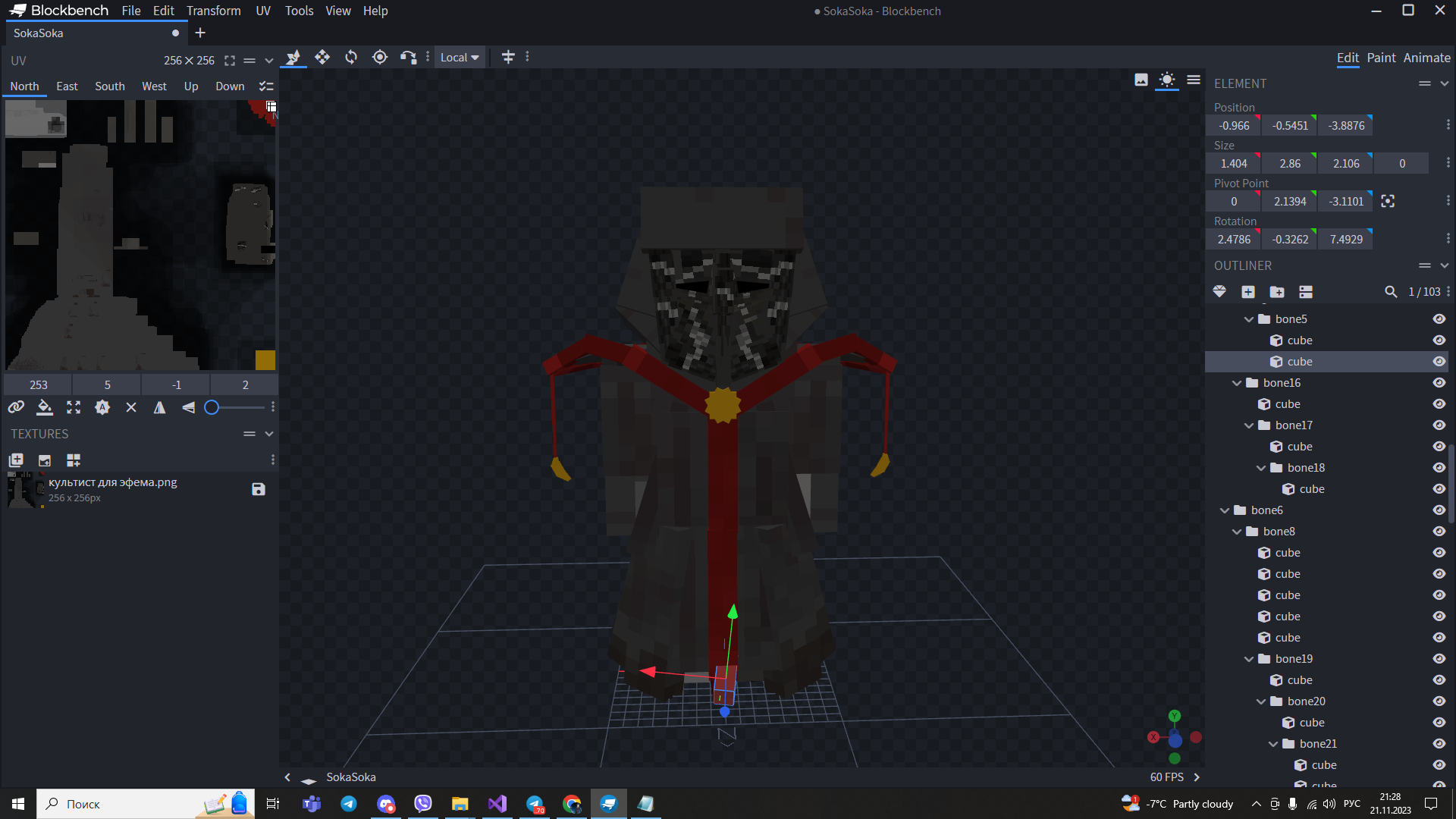
Task: Toggle visibility of bone18
Action: (1439, 468)
